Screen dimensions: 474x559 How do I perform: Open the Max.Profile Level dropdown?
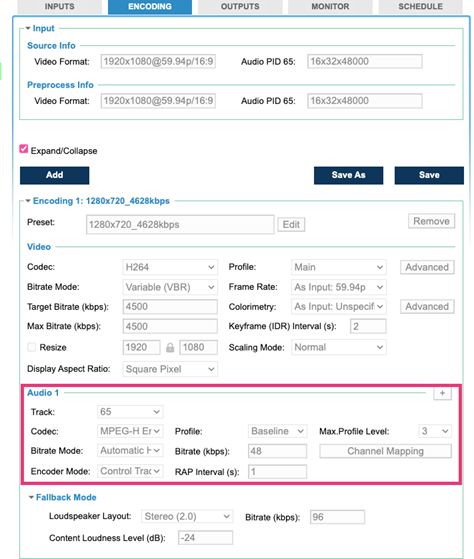coord(435,431)
